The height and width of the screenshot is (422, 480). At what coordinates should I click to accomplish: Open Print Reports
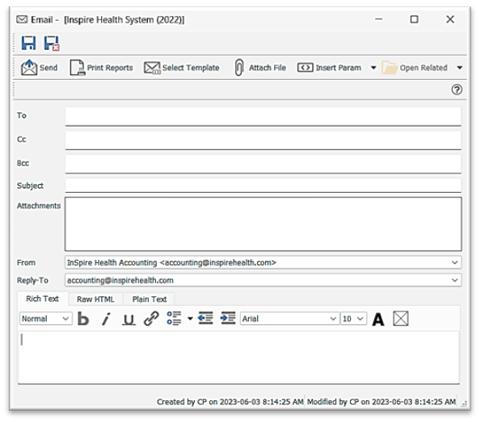coord(101,68)
